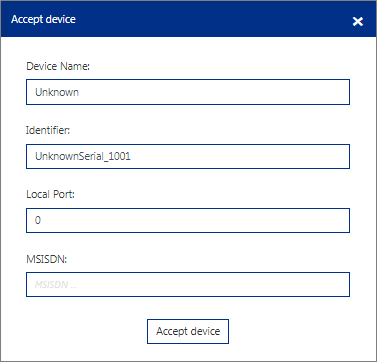The height and width of the screenshot is (362, 377).
Task: Click the 'Accept device' title text
Action: (43, 19)
